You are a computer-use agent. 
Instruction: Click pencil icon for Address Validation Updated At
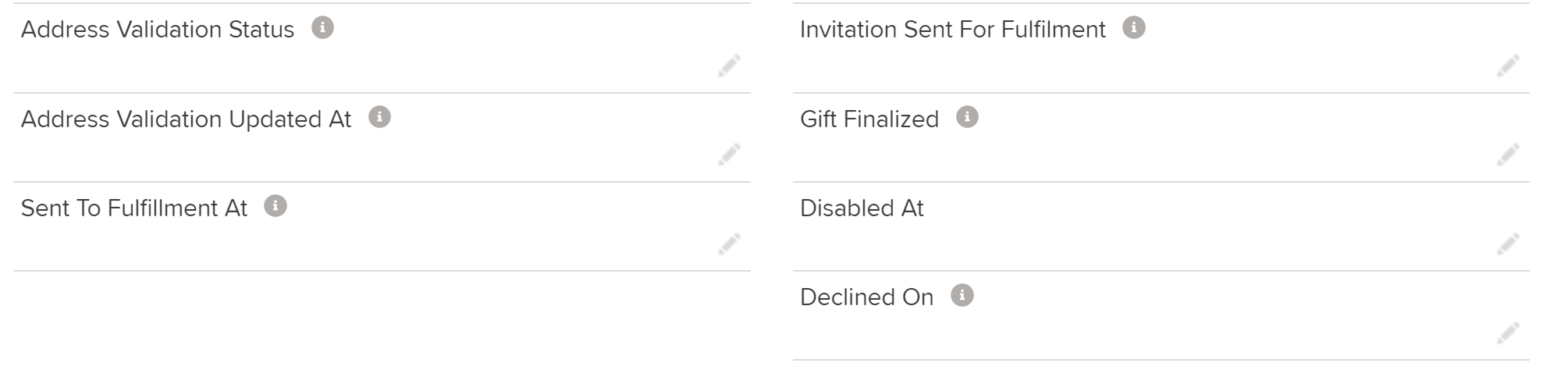pos(729,155)
